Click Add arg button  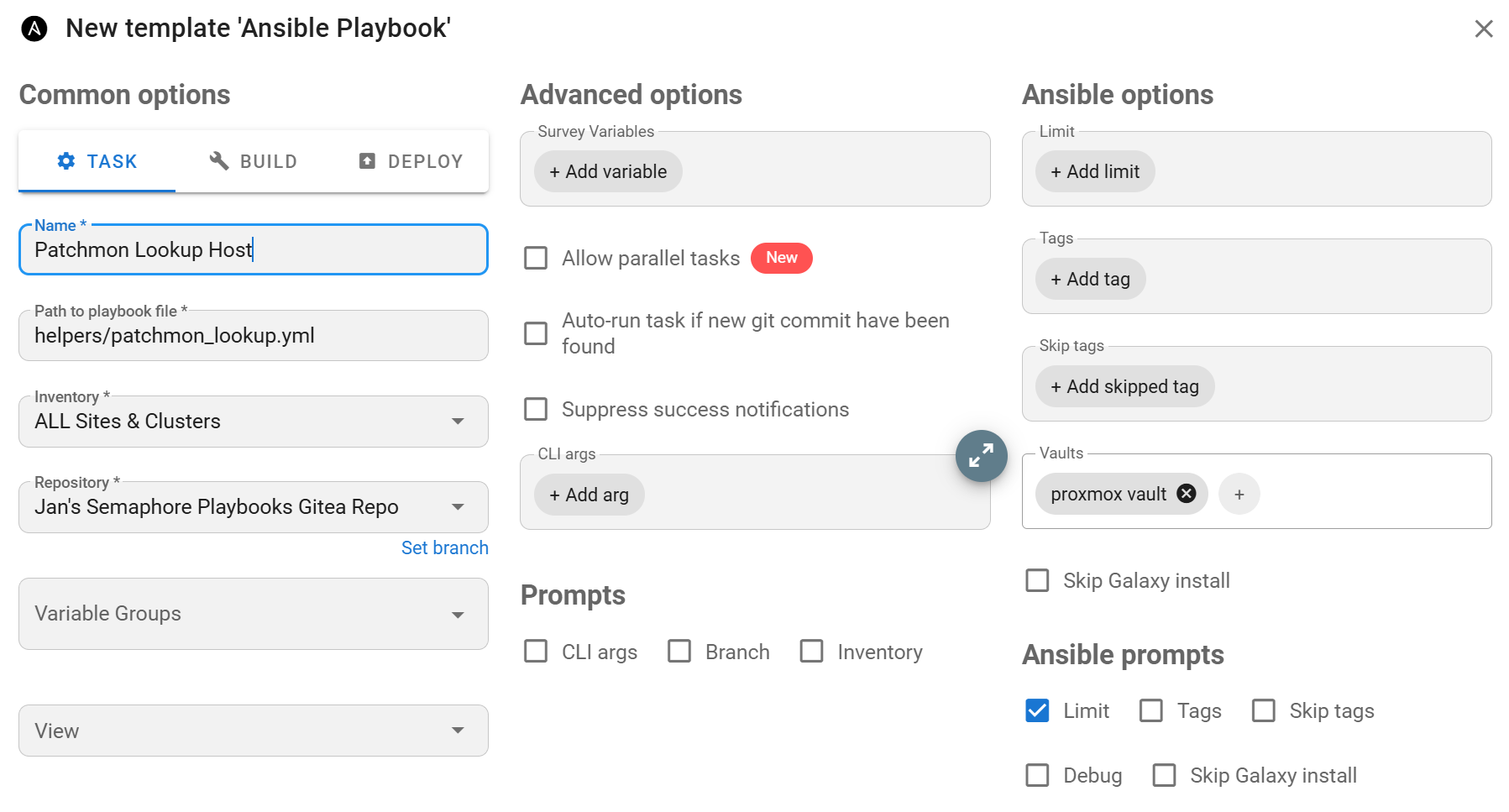coord(589,495)
